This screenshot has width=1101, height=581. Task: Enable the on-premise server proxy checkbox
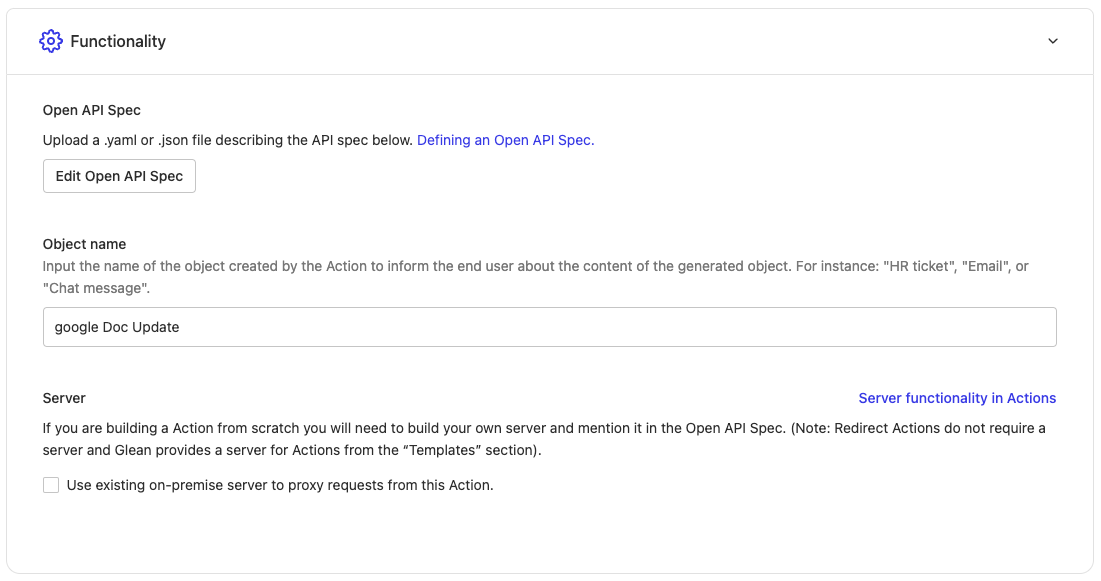coord(51,485)
